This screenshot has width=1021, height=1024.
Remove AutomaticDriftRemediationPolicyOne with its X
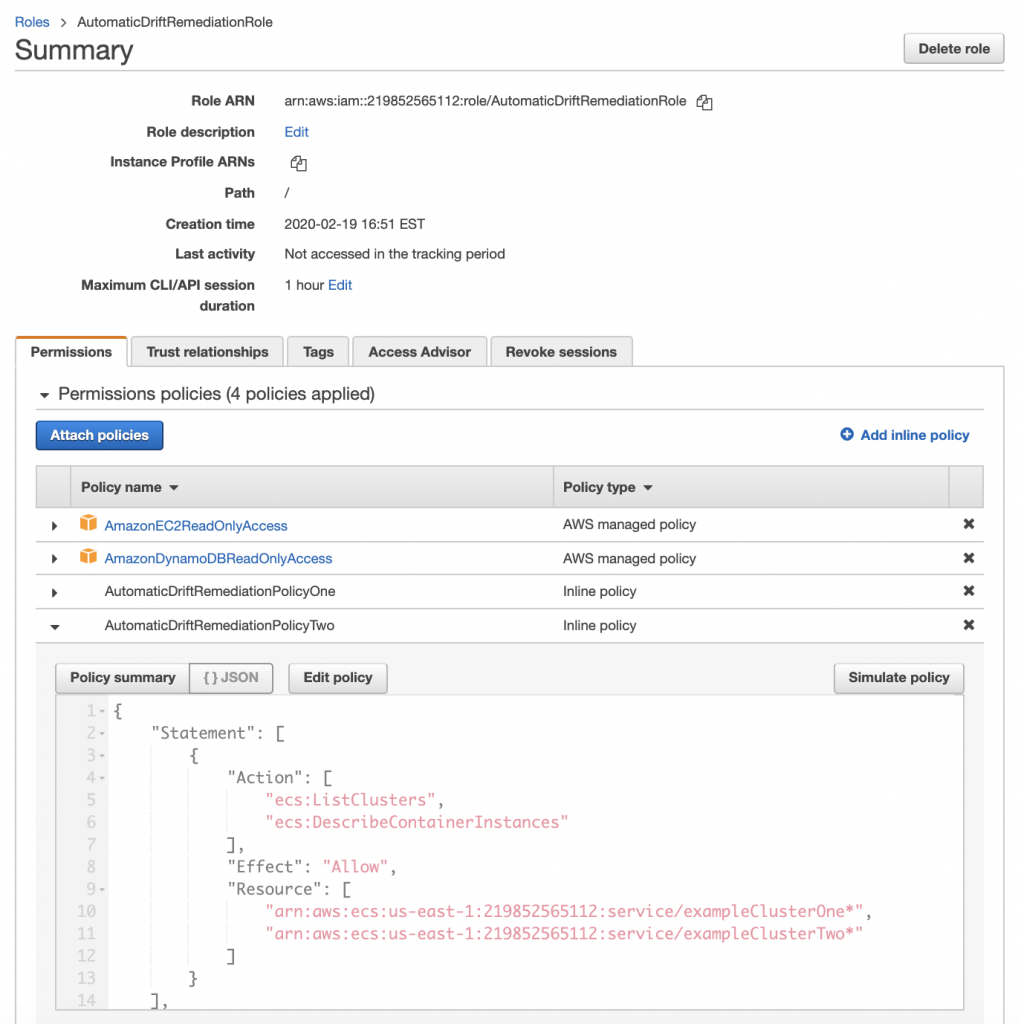click(x=969, y=590)
